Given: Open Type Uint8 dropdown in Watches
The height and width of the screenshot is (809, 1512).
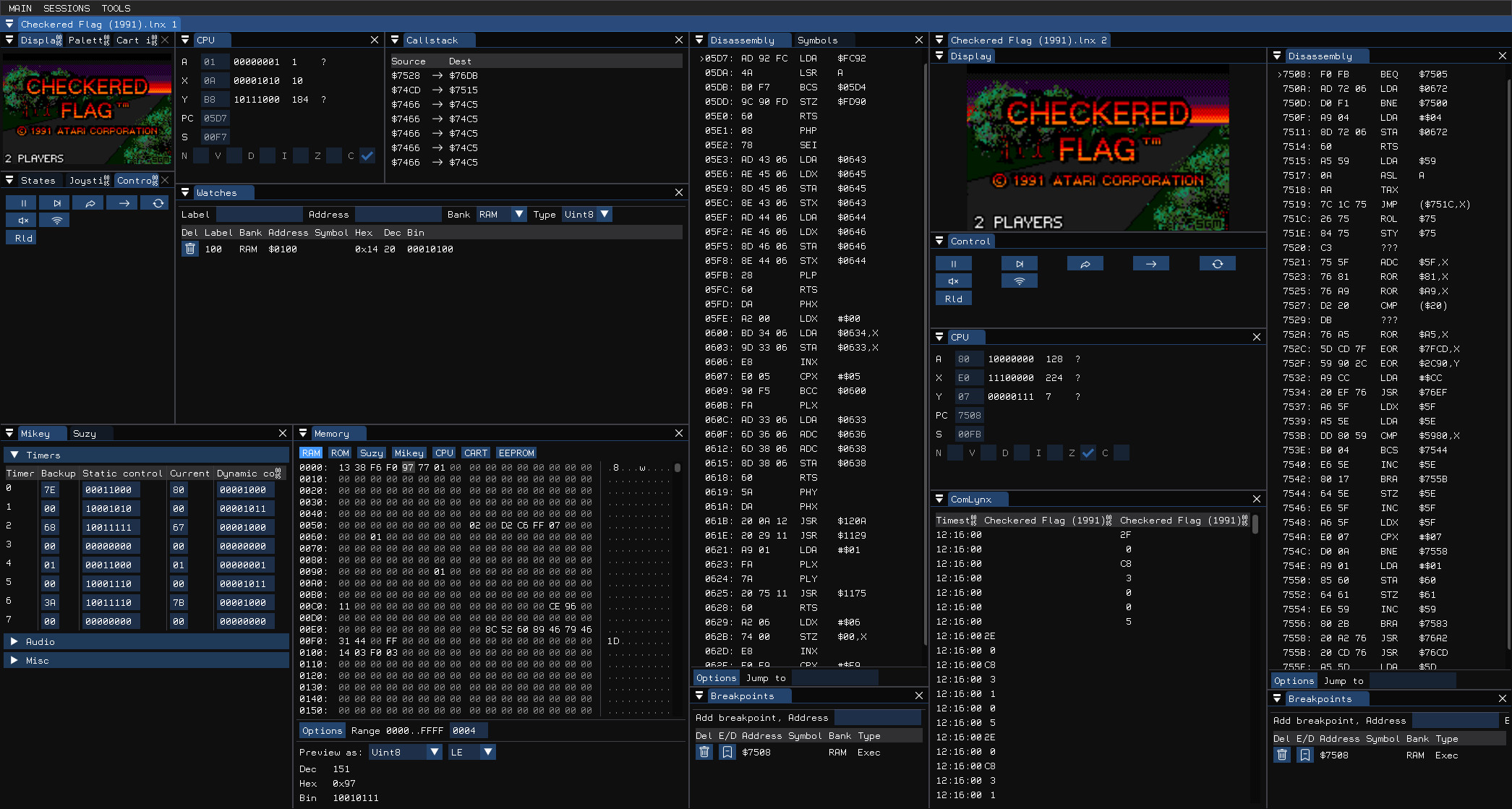Looking at the screenshot, I should pos(587,214).
